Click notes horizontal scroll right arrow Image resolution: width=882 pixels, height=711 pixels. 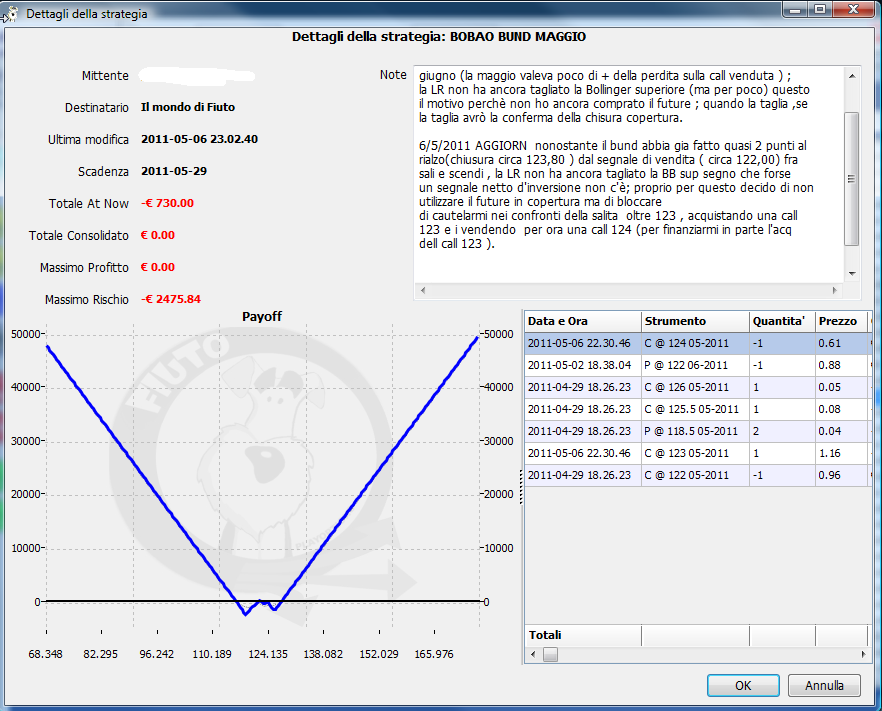coord(835,290)
